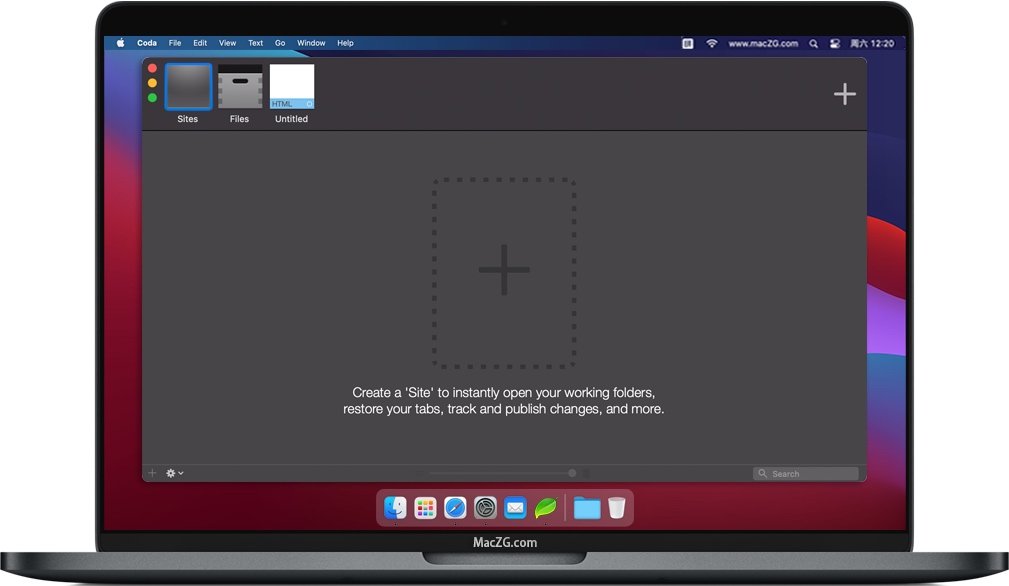The width and height of the screenshot is (1009, 586).
Task: Open Launchpad from the Dock
Action: click(425, 508)
